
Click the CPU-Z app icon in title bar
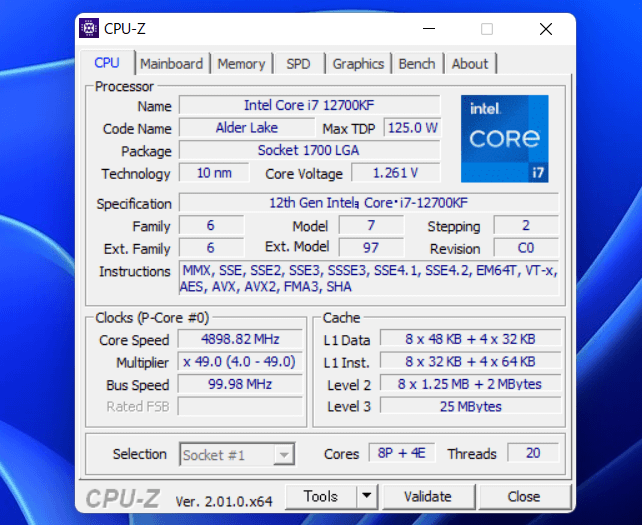click(x=89, y=28)
